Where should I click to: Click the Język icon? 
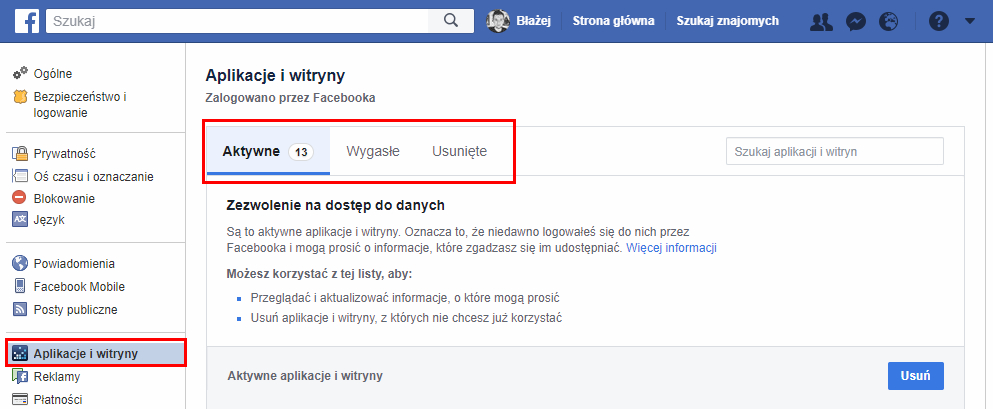tap(20, 220)
